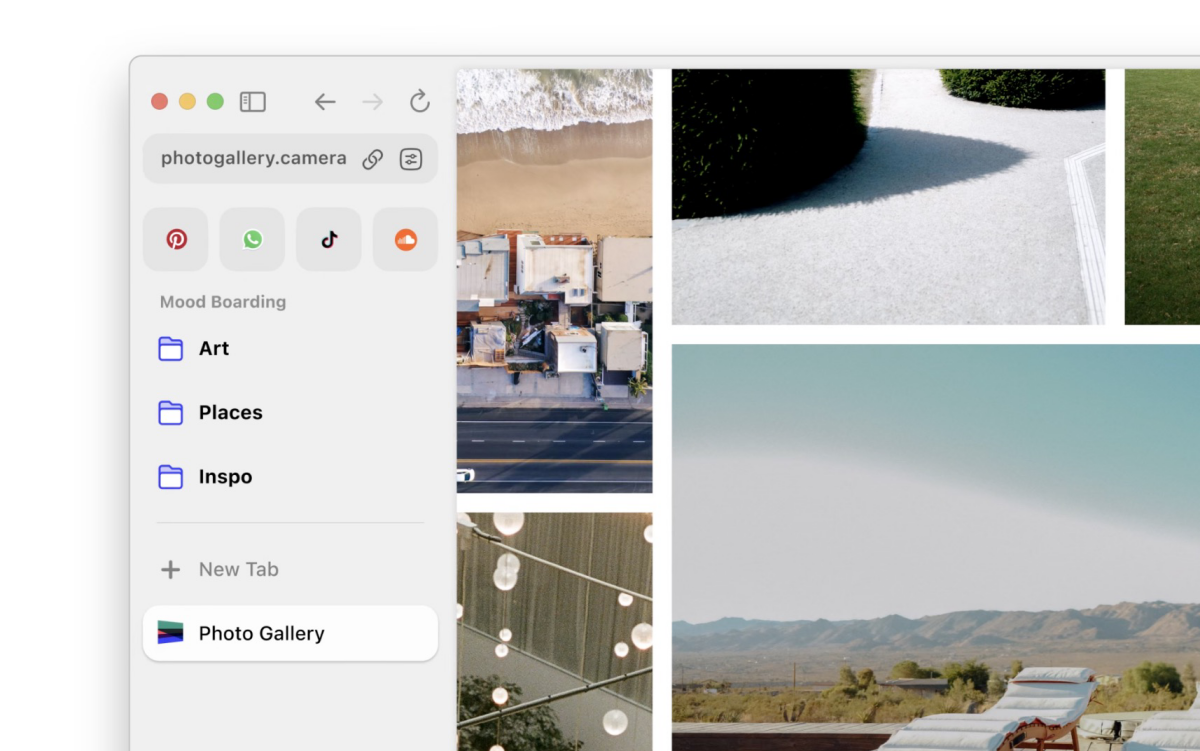The width and height of the screenshot is (1200, 751).
Task: Go forward with the right arrow
Action: coord(372,102)
